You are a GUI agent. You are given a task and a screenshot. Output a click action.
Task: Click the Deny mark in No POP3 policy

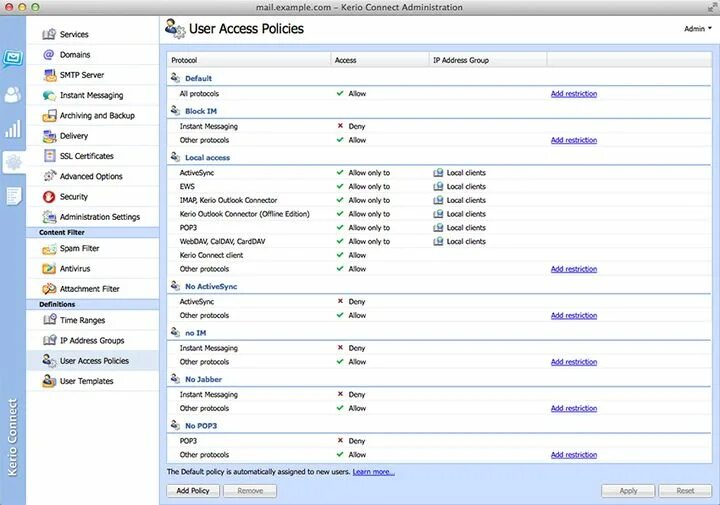point(341,441)
